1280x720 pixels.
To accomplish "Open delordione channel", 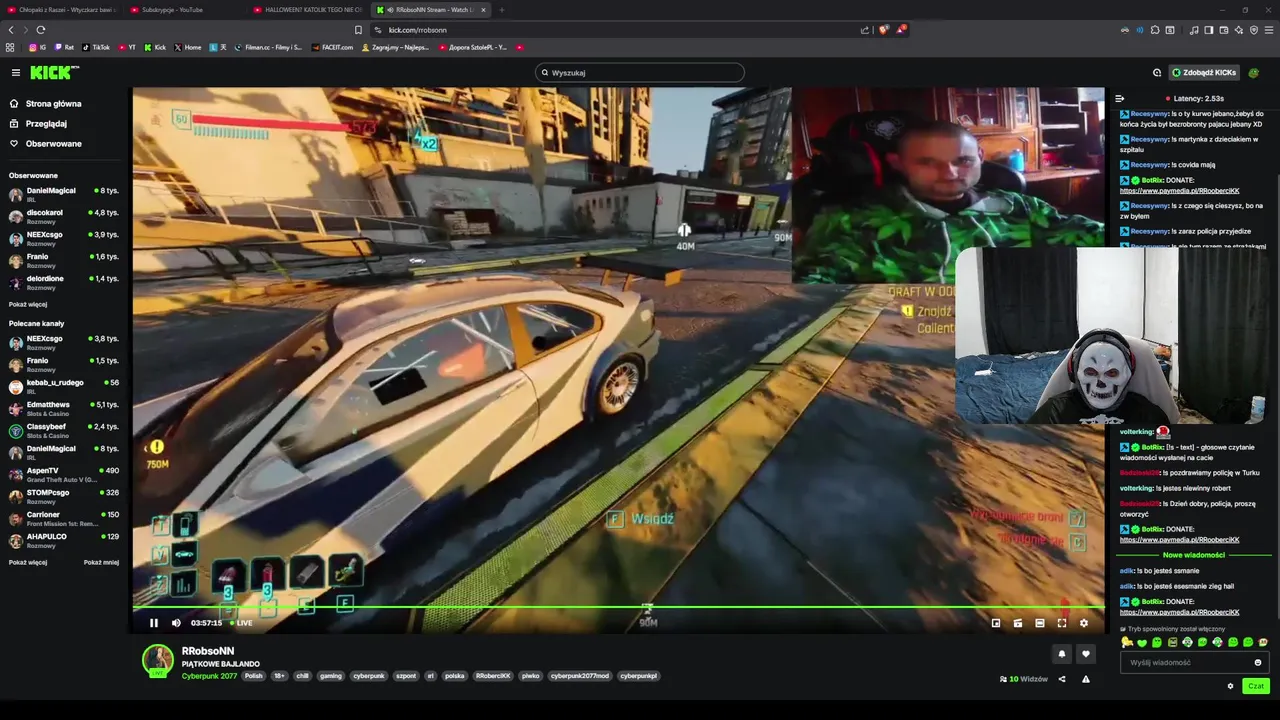I will point(64,282).
